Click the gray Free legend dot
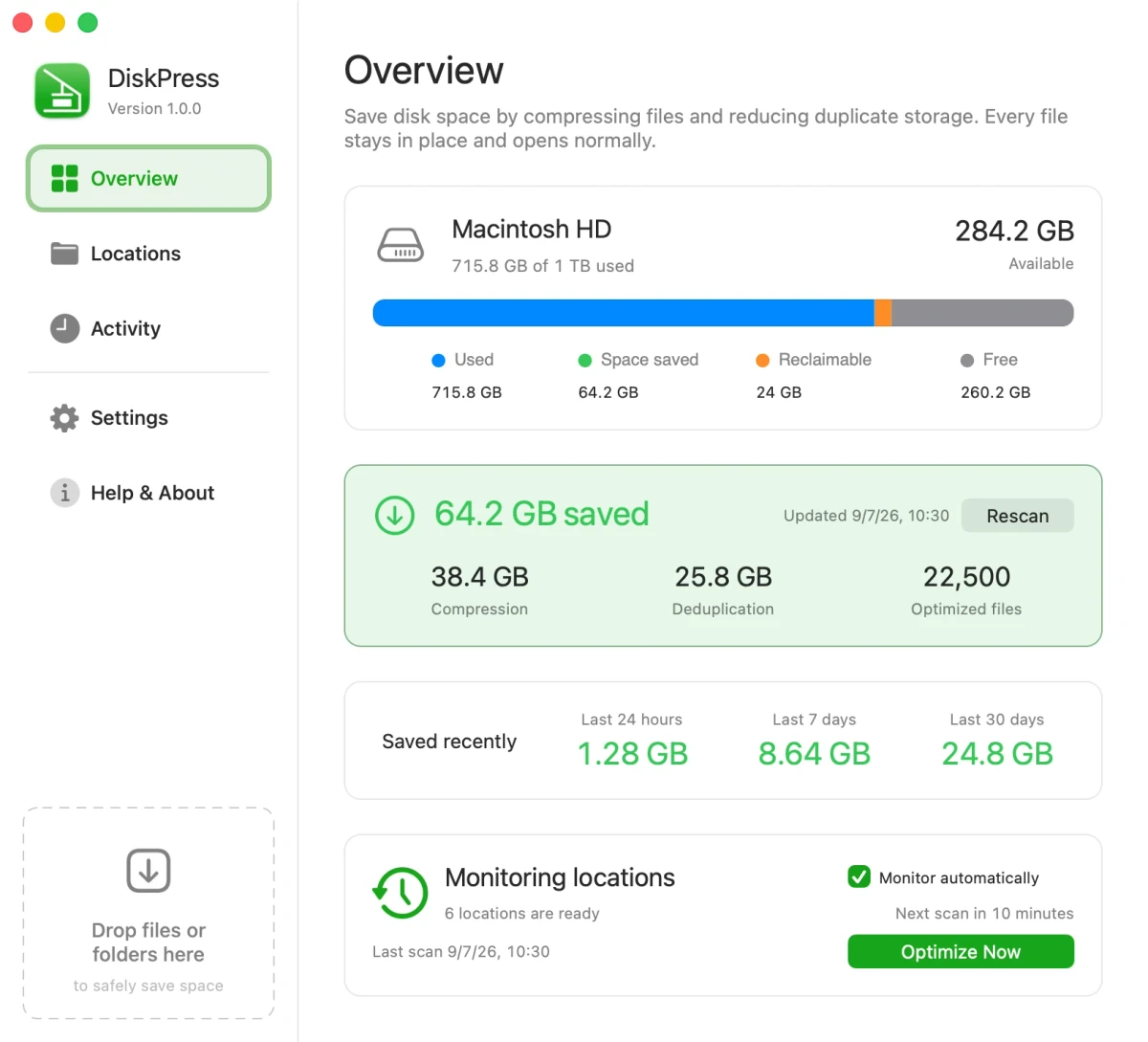 [967, 361]
